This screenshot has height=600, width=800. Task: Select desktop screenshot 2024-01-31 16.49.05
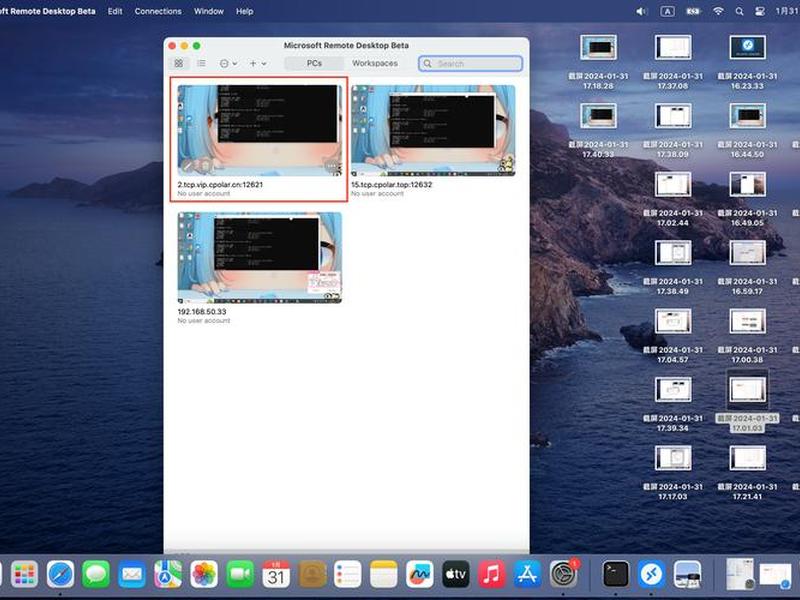pyautogui.click(x=747, y=184)
